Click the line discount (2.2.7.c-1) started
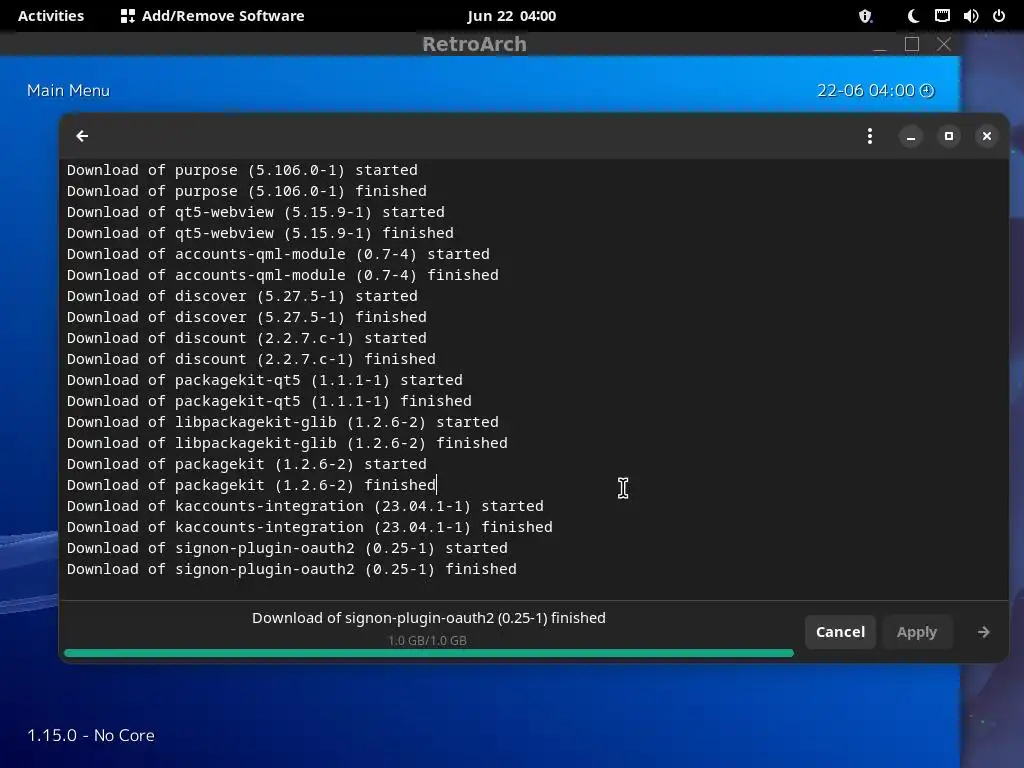Image resolution: width=1024 pixels, height=768 pixels. [x=247, y=338]
